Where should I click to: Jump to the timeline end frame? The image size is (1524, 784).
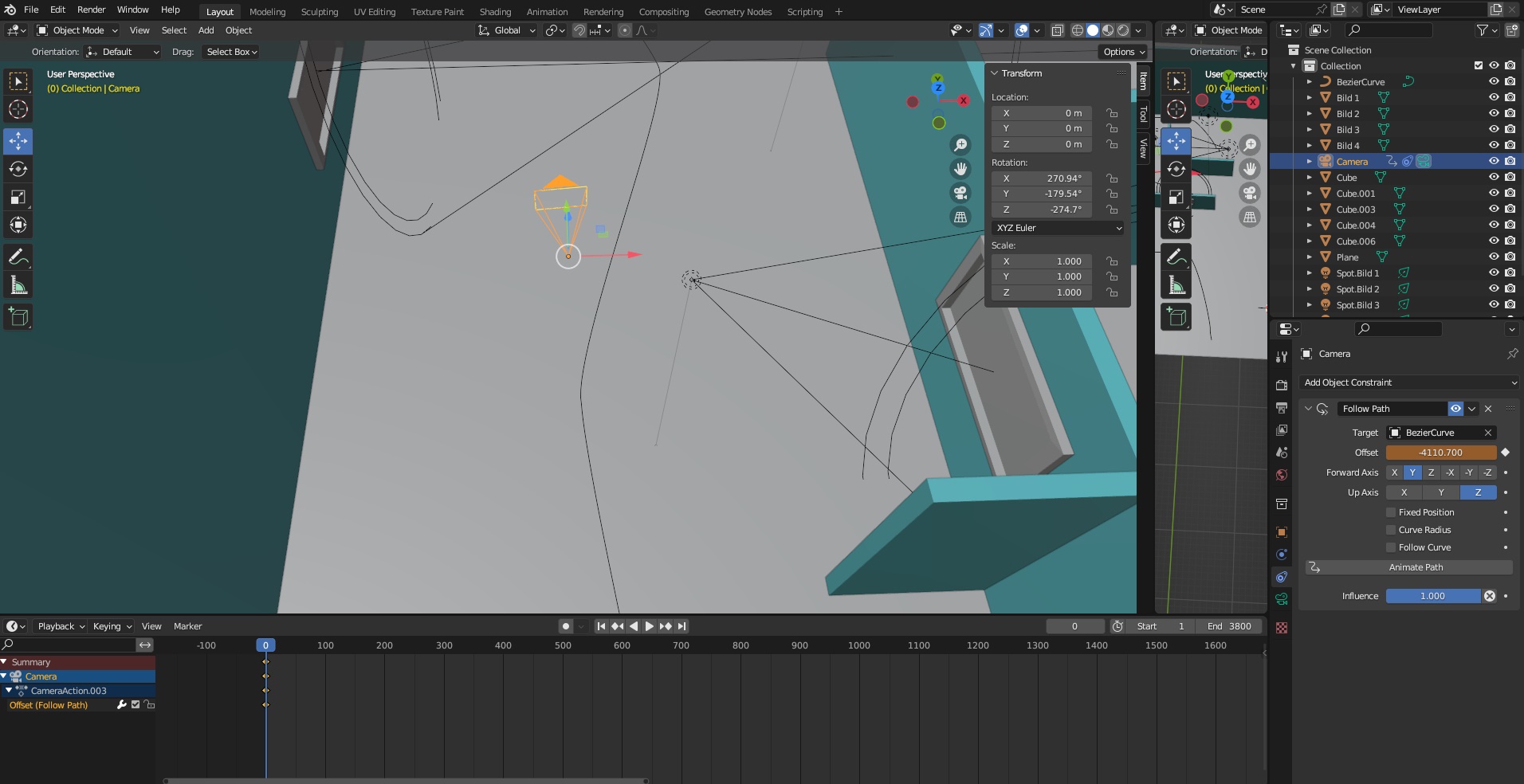(x=681, y=626)
